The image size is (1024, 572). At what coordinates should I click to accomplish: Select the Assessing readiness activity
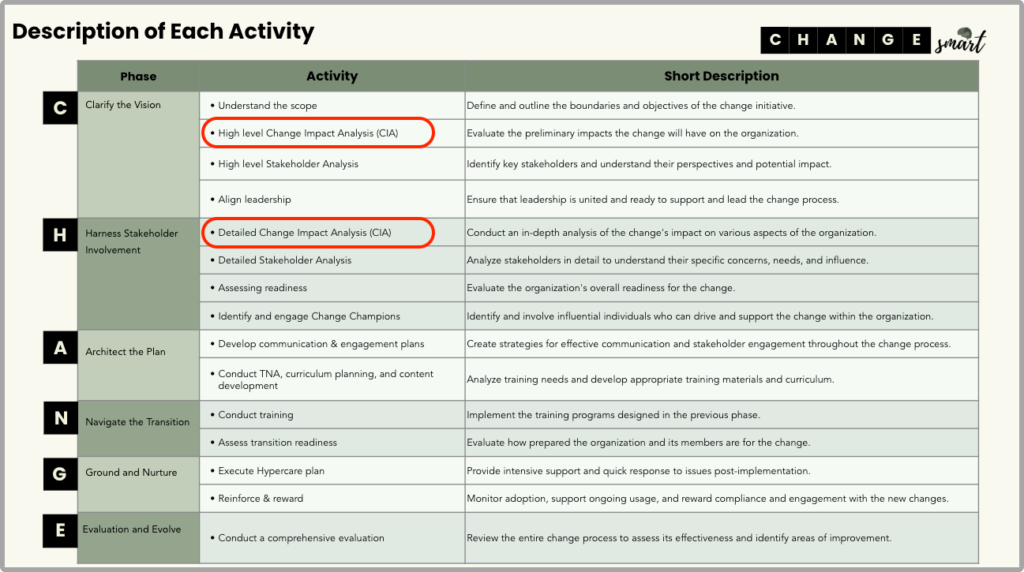(x=262, y=288)
